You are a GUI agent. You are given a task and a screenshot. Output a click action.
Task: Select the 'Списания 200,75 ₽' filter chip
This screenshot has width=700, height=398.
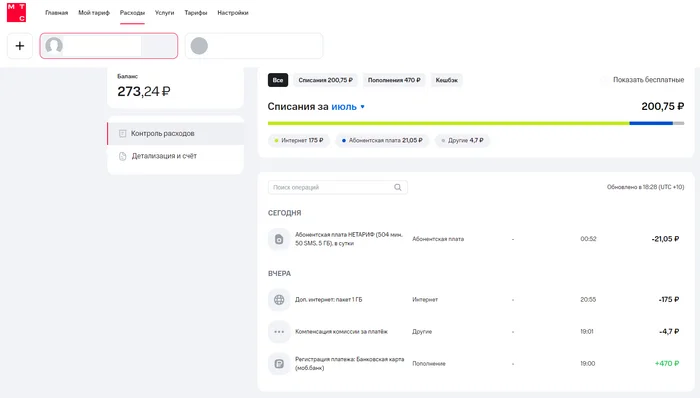click(x=325, y=80)
